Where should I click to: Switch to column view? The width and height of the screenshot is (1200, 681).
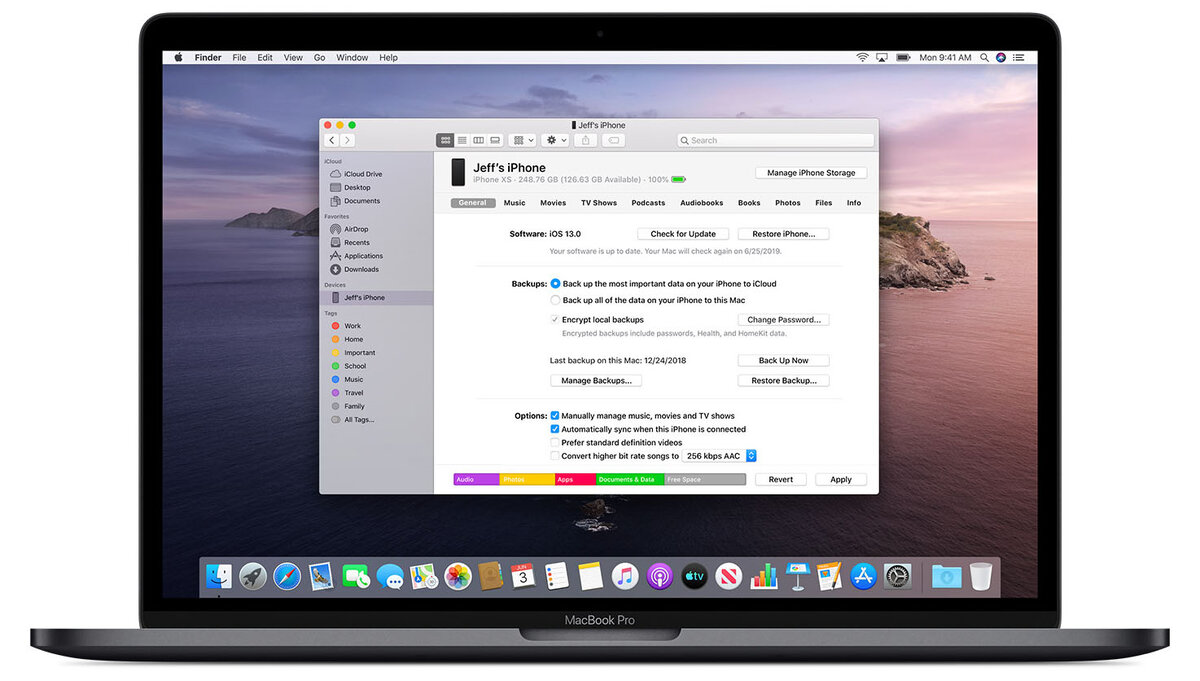click(x=478, y=141)
